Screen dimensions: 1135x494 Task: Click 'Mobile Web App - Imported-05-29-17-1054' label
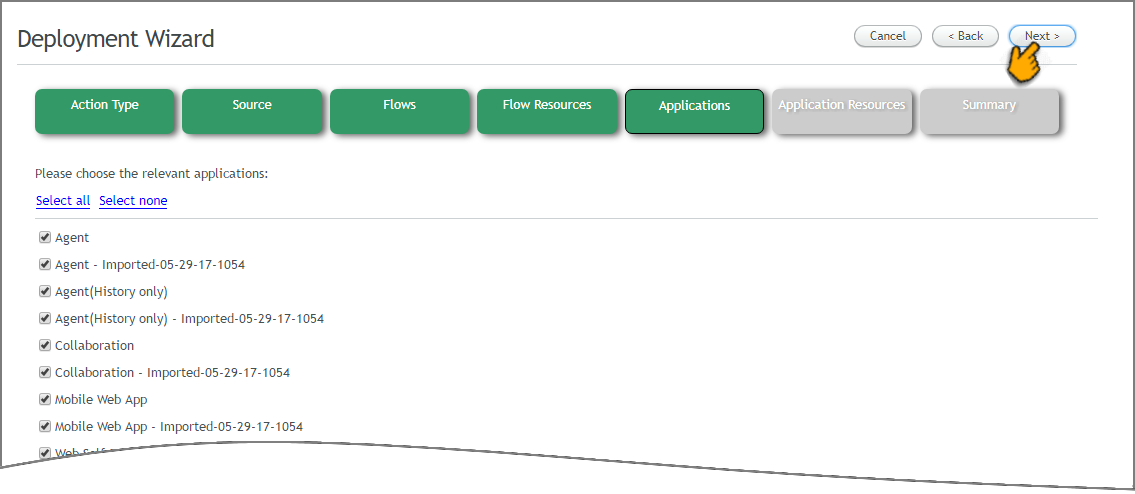(x=179, y=426)
